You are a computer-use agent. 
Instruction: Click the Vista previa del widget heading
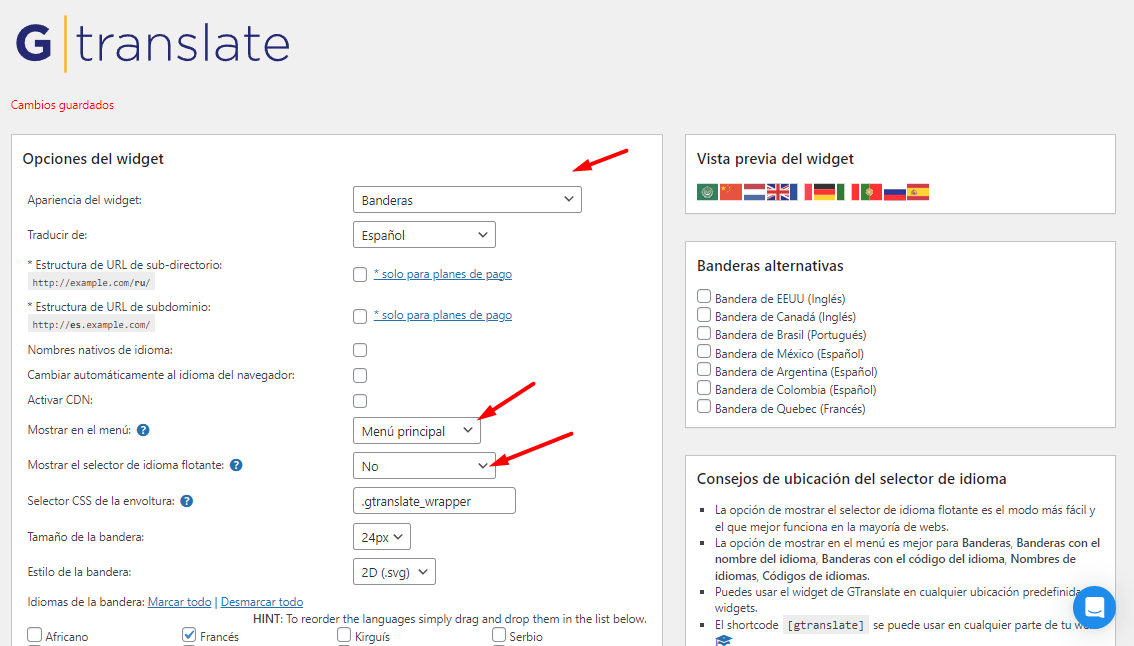(x=775, y=159)
